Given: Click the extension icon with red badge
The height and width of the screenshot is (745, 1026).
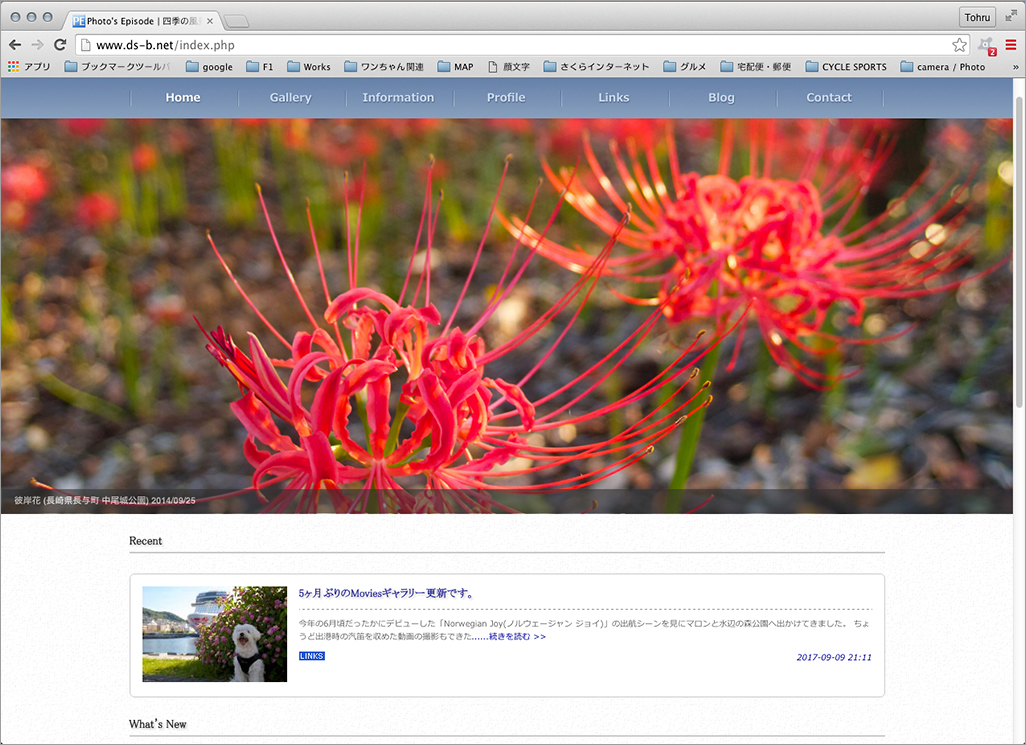Looking at the screenshot, I should pyautogui.click(x=986, y=45).
